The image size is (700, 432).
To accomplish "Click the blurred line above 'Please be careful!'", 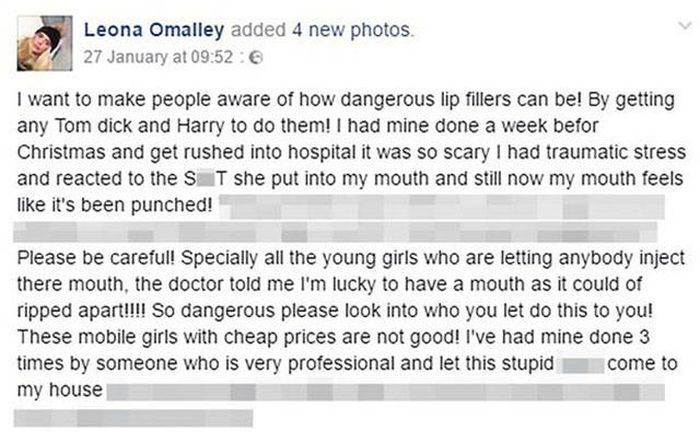I will 335,232.
